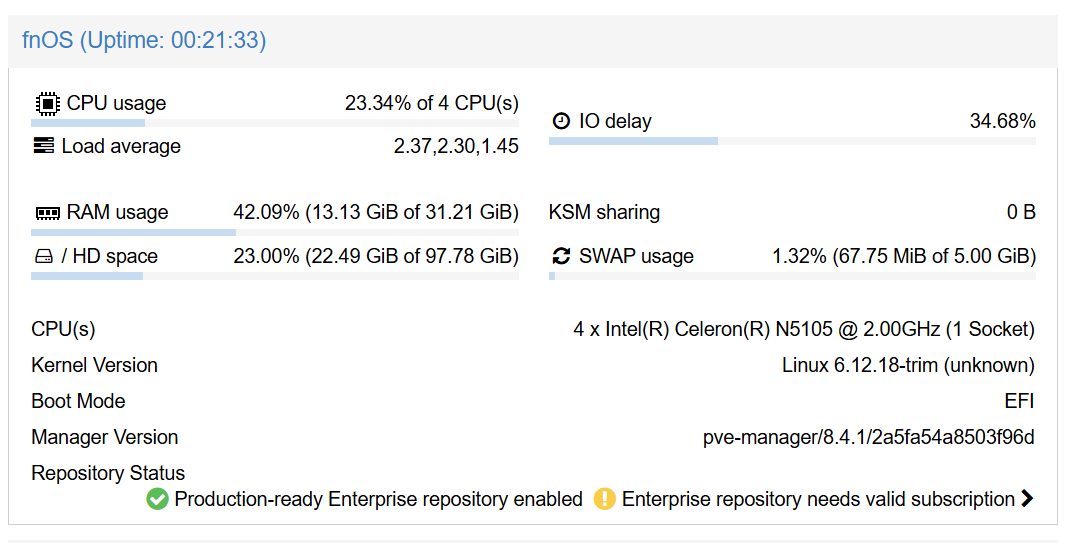Click the HD space drive icon

coord(44,256)
